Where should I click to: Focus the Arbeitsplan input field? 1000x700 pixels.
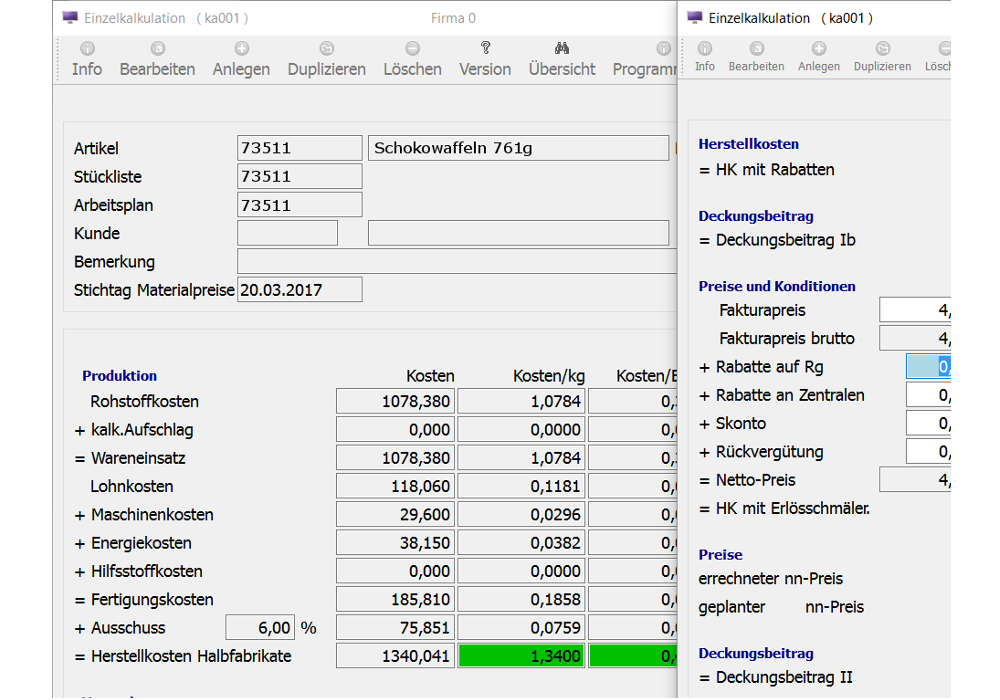coord(300,205)
